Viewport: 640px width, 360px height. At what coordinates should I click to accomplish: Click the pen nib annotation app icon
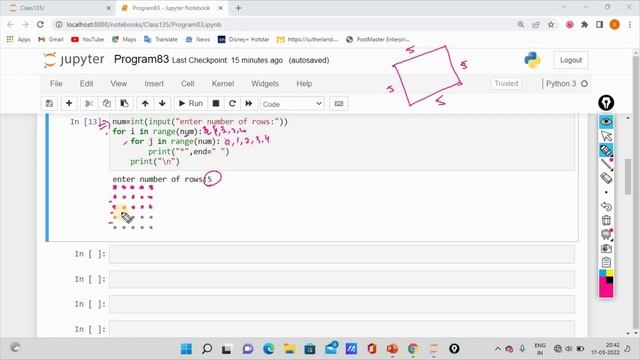(606, 102)
